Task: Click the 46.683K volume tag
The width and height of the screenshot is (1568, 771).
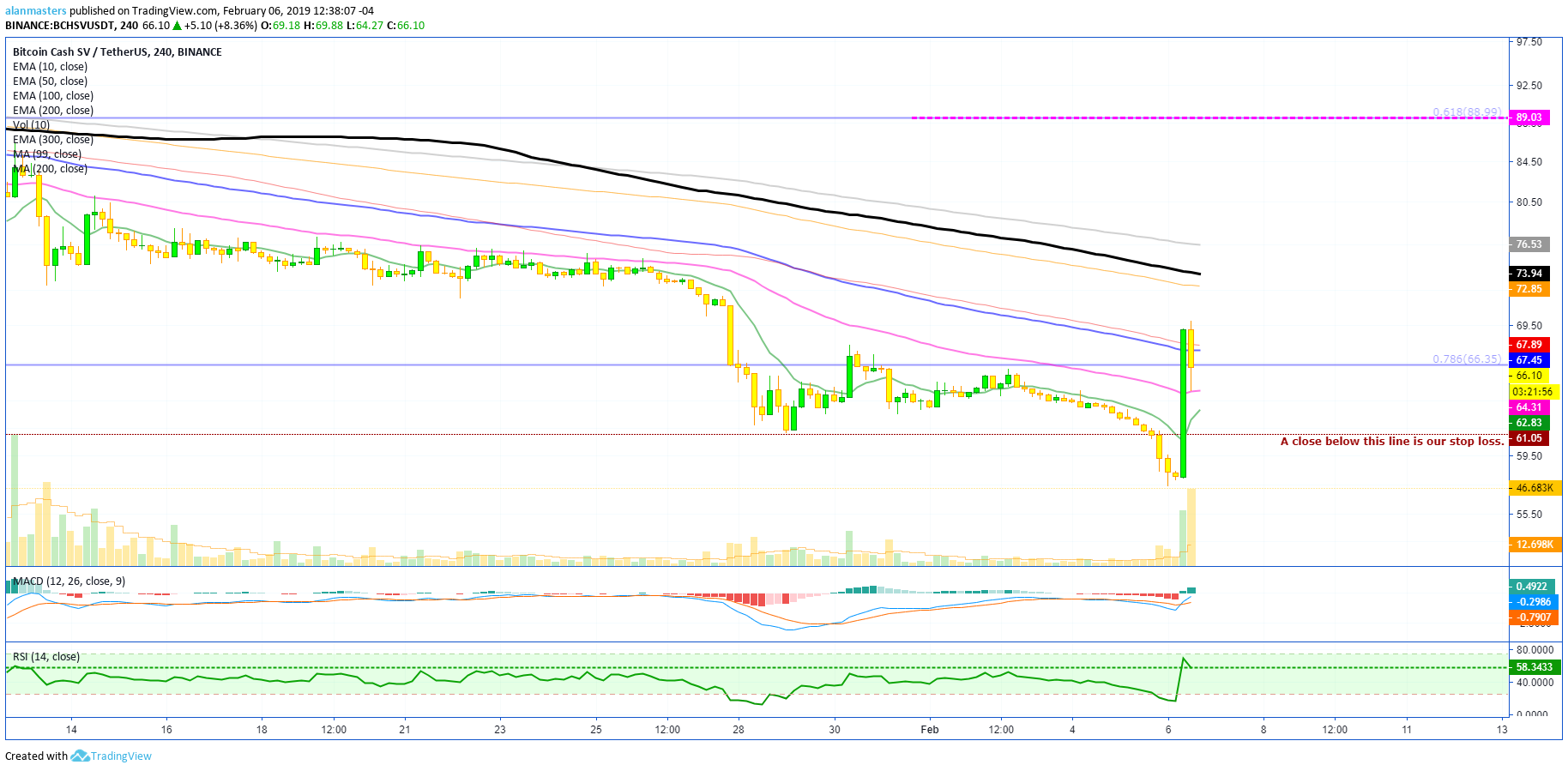Action: 1535,488
